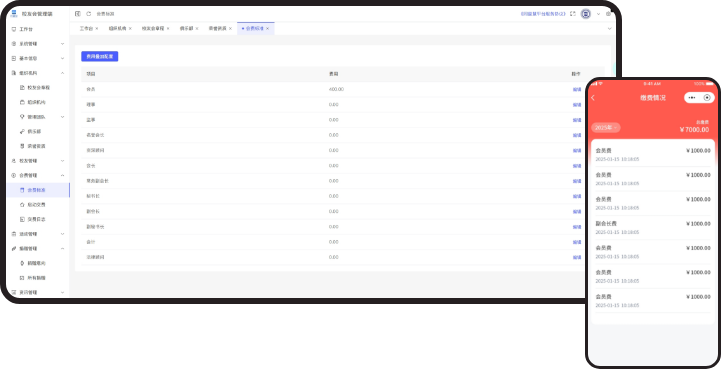Image resolution: width=721 pixels, height=369 pixels.
Task: Expand the 活动管理 sidebar group chevron
Action: (63, 234)
